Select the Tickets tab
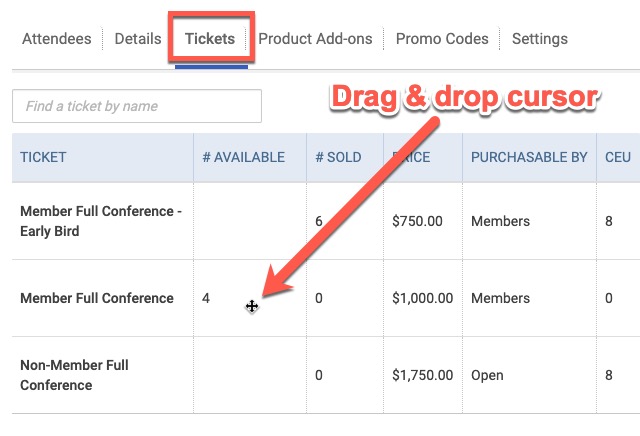Image resolution: width=640 pixels, height=436 pixels. [210, 39]
